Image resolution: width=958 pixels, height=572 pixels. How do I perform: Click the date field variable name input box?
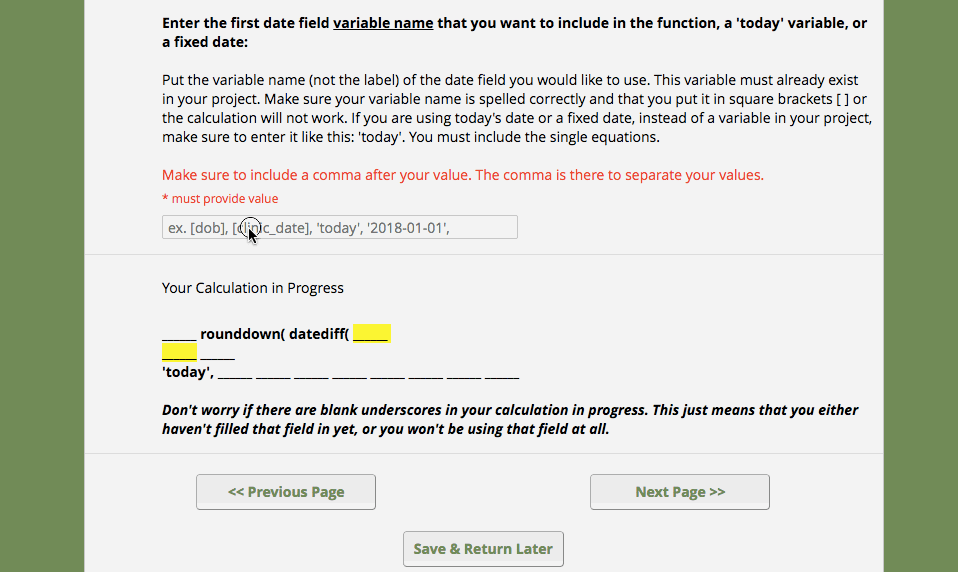340,227
